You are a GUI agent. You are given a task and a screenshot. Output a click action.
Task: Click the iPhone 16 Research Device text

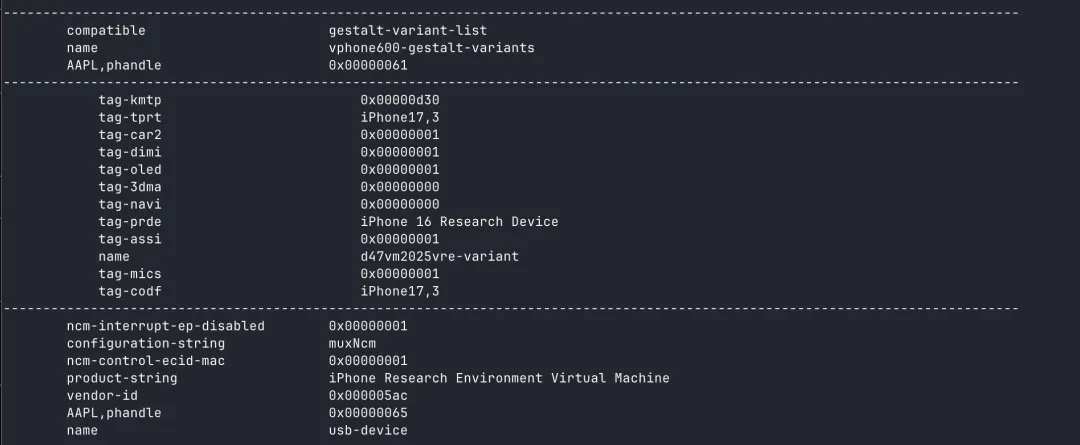click(x=459, y=222)
